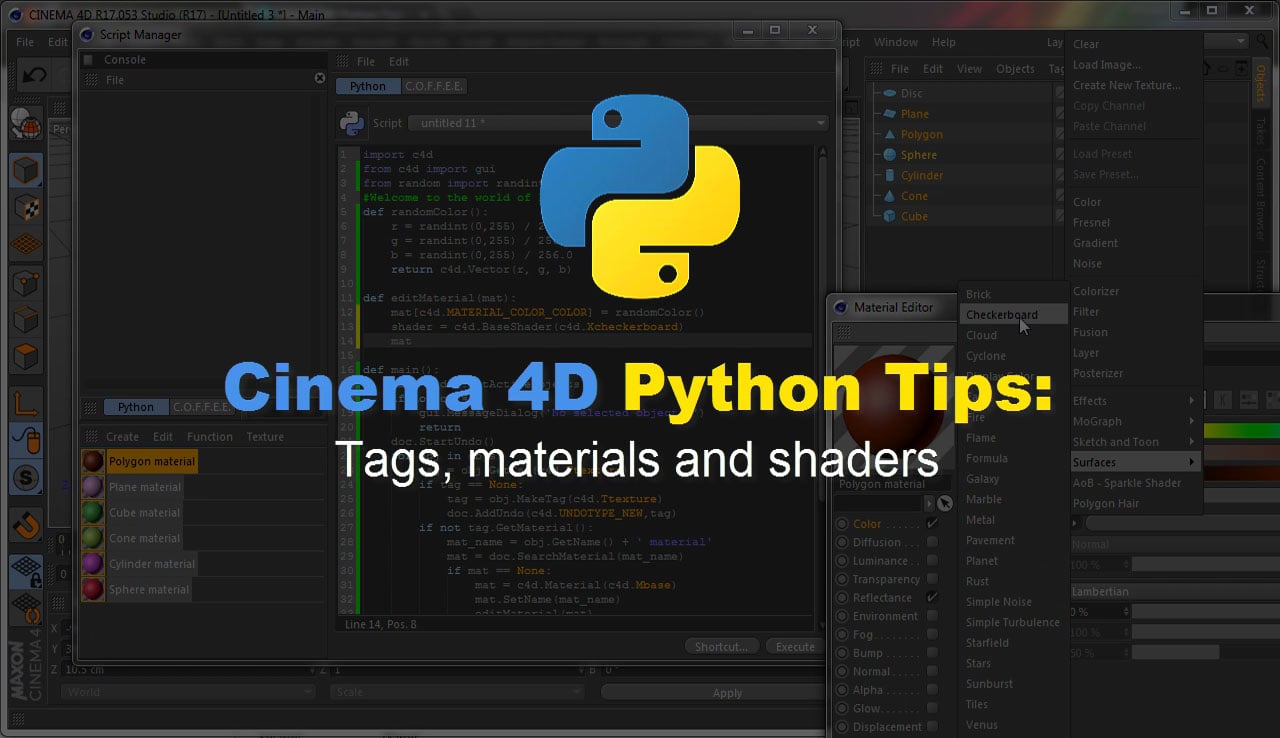Enable the Luminance channel checkbox
The width and height of the screenshot is (1280, 738).
[x=932, y=561]
